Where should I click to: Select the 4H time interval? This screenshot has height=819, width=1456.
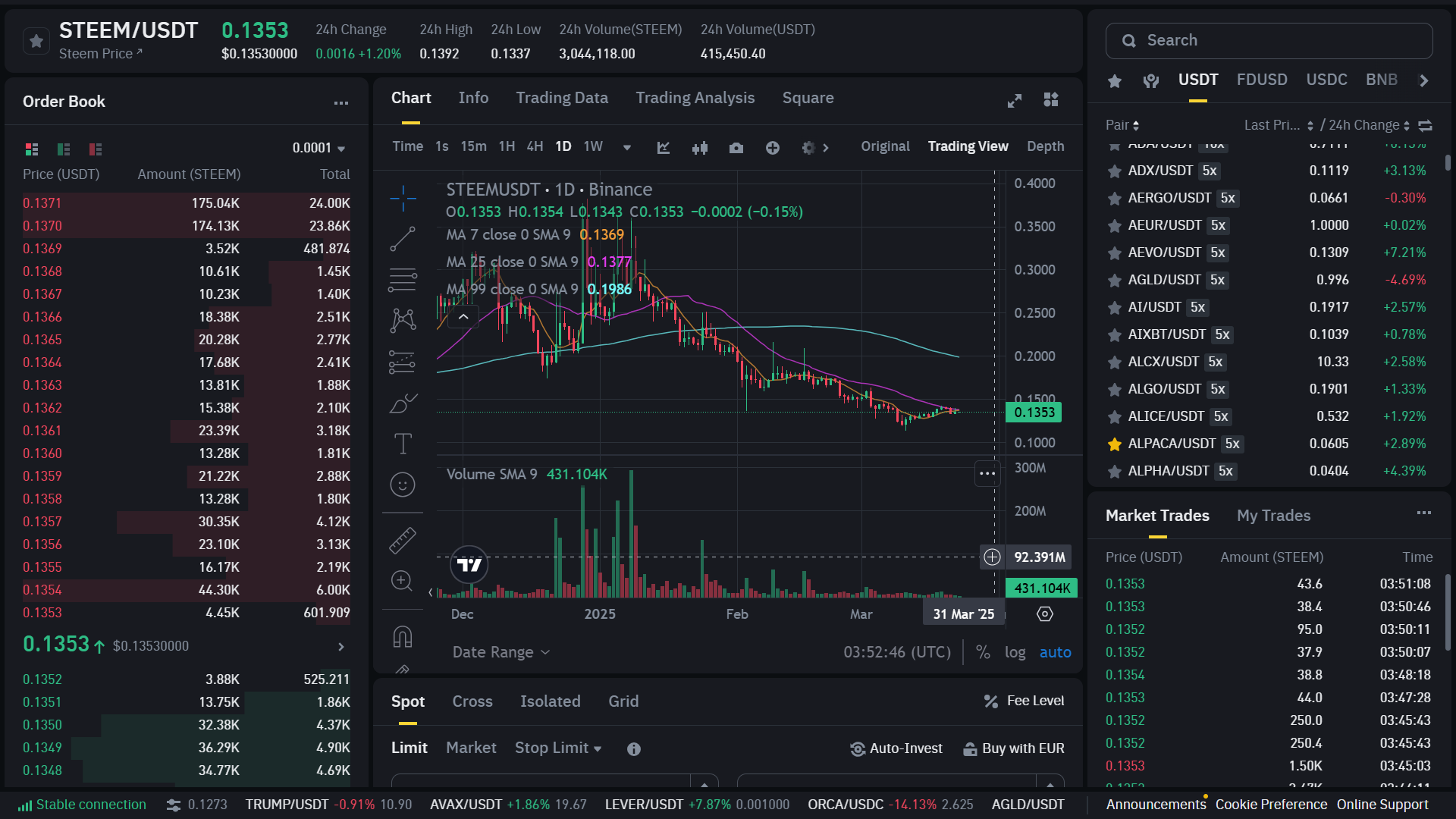click(535, 146)
